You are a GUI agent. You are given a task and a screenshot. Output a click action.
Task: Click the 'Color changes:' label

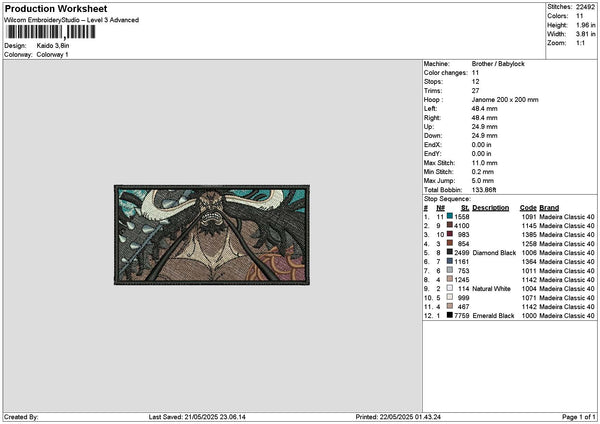(445, 73)
